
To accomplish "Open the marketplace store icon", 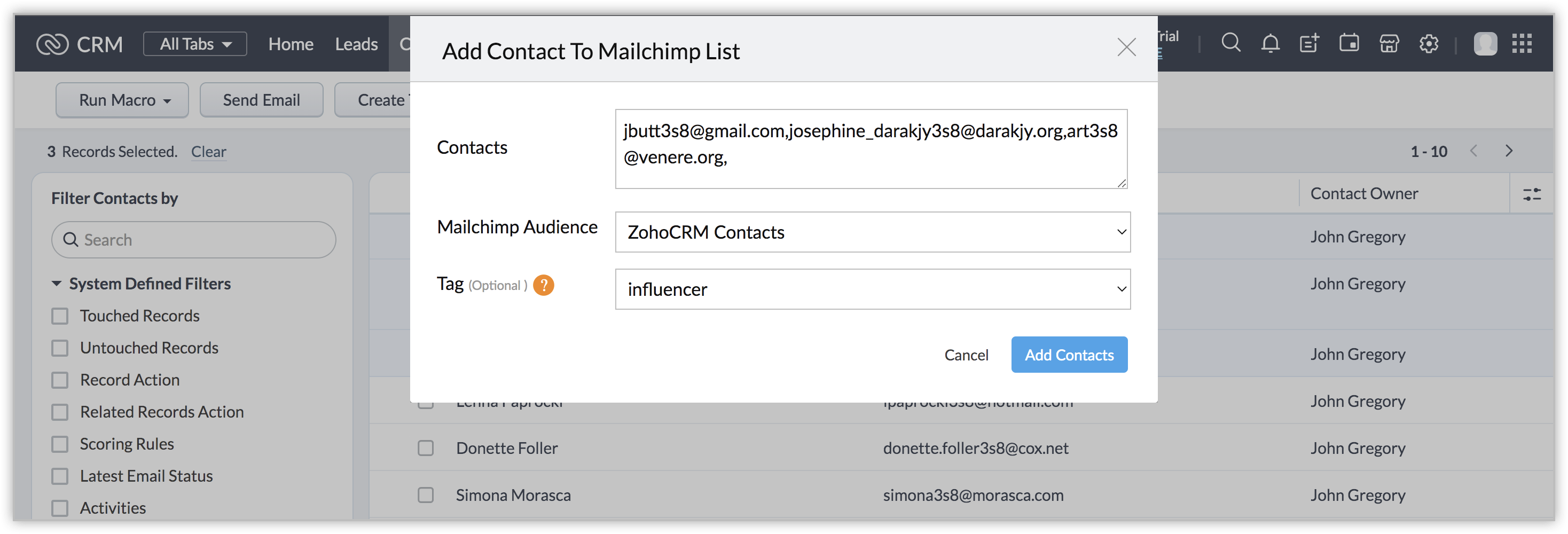I will (1389, 43).
